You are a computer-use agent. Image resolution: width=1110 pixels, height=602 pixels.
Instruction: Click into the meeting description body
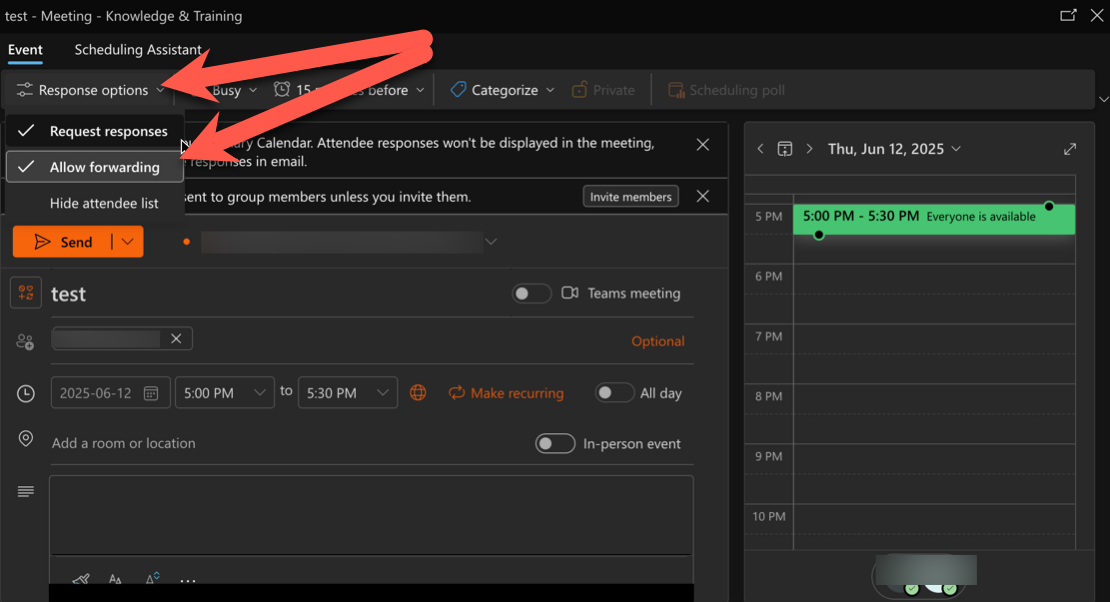coord(371,515)
